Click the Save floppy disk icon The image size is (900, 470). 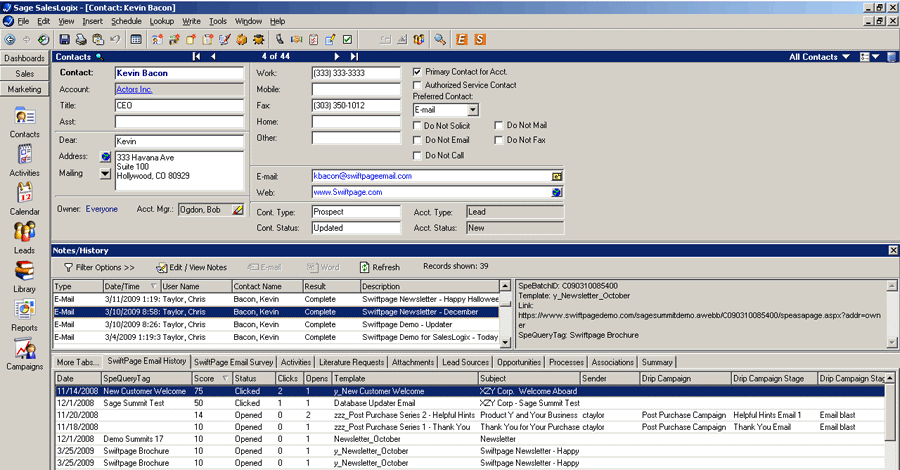65,40
